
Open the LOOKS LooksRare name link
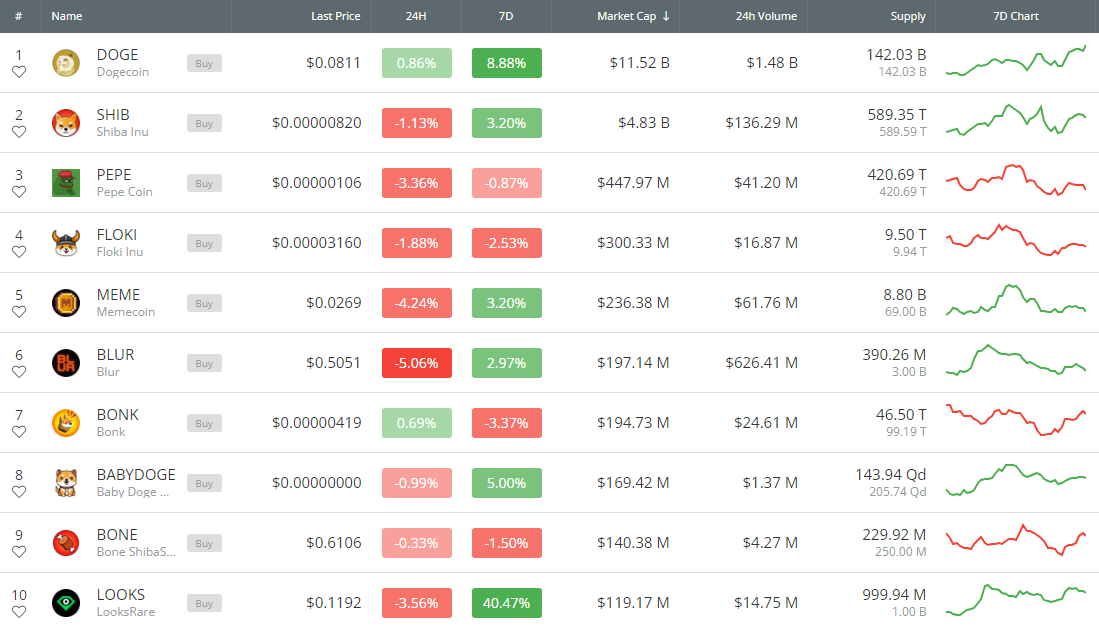[125, 603]
